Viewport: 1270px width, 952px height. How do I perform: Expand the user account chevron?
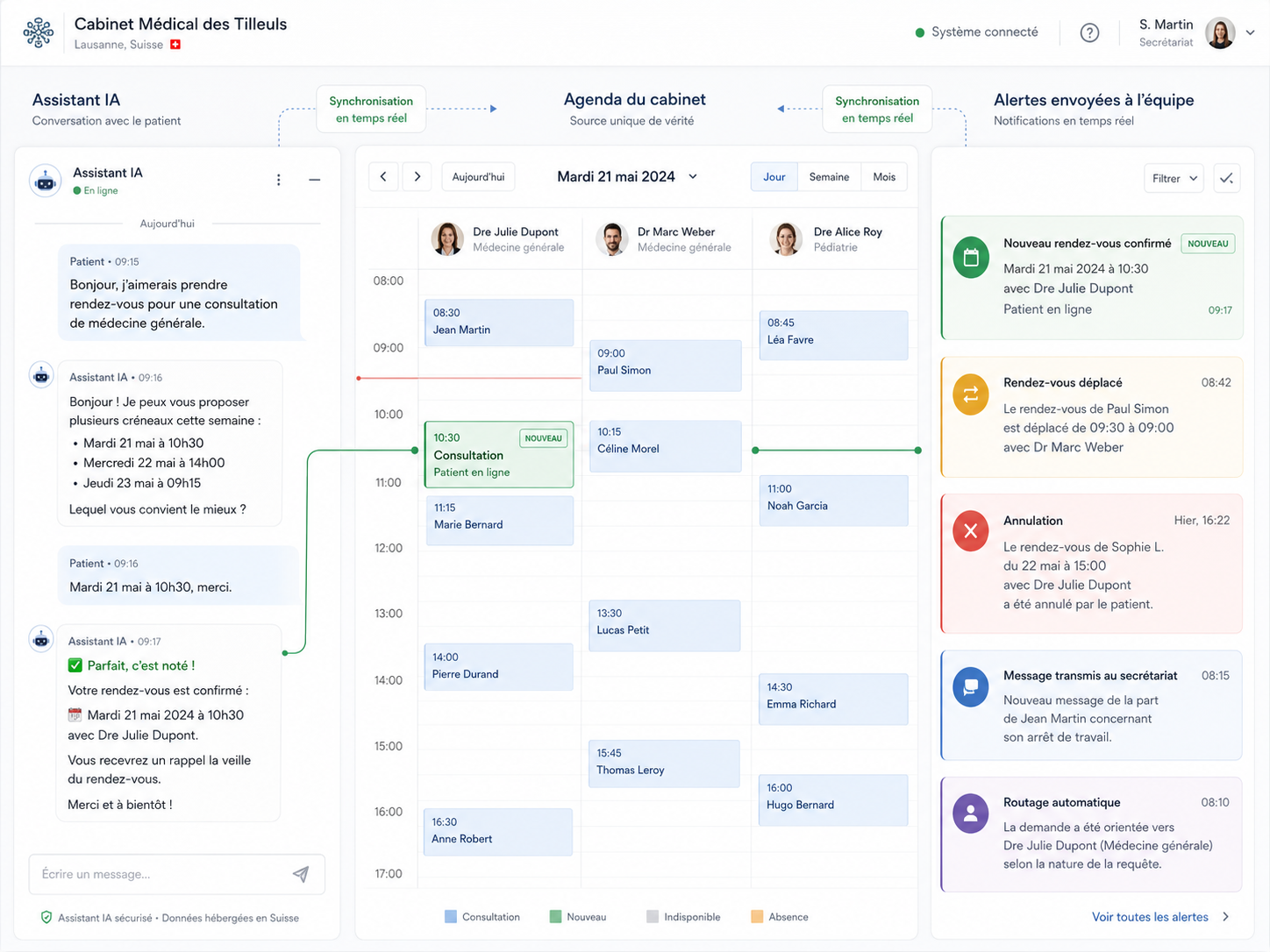pos(1251,32)
